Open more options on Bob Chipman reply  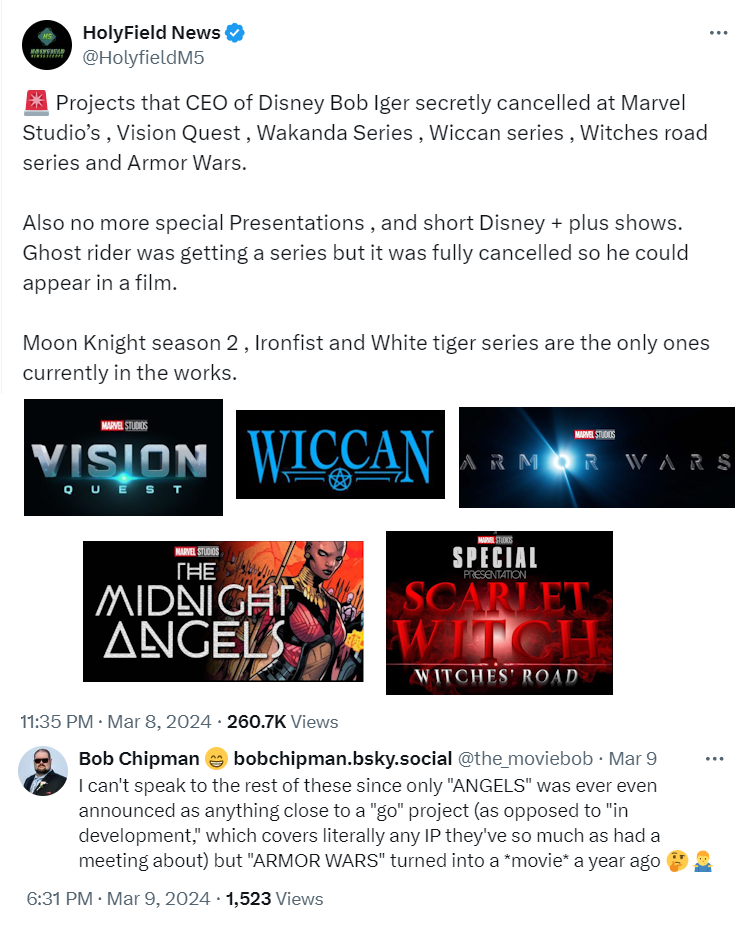714,759
